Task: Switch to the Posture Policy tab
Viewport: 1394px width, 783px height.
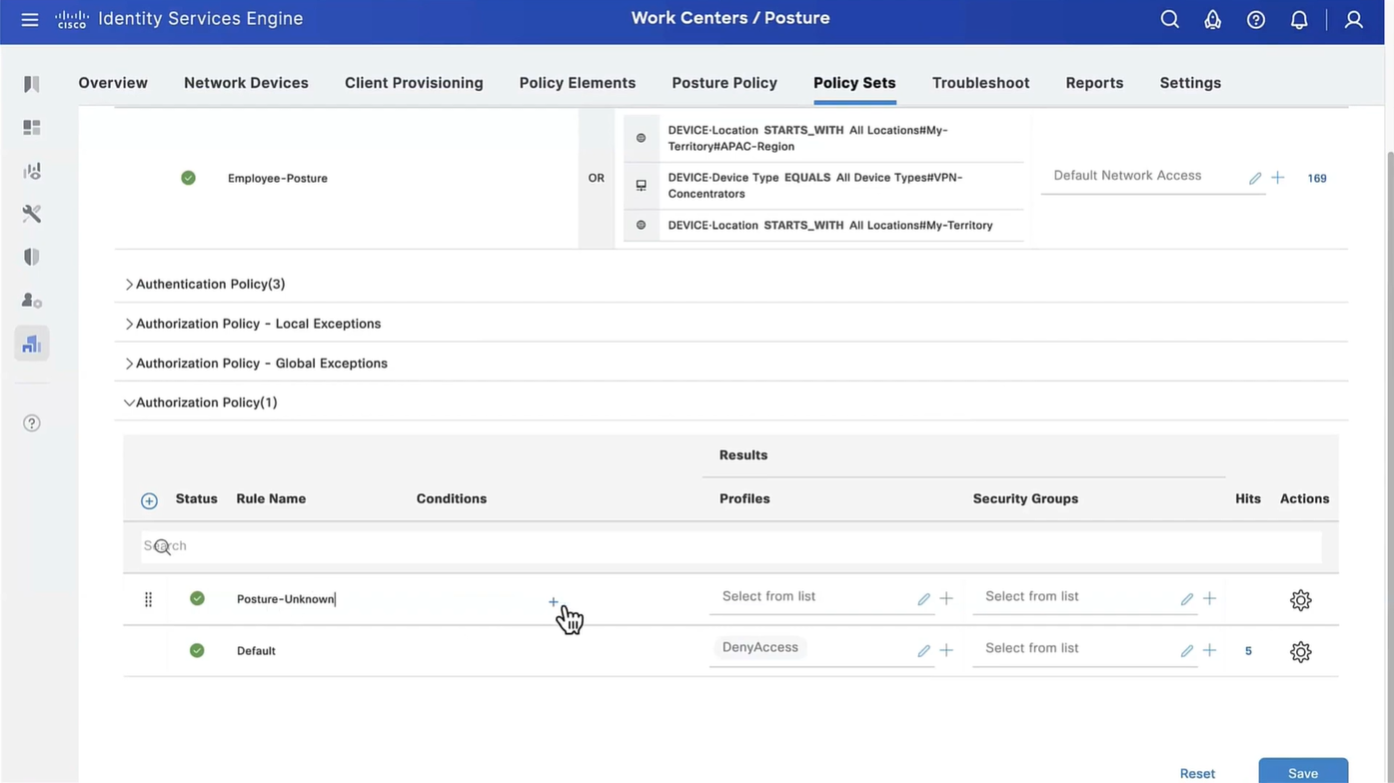Action: [x=724, y=83]
